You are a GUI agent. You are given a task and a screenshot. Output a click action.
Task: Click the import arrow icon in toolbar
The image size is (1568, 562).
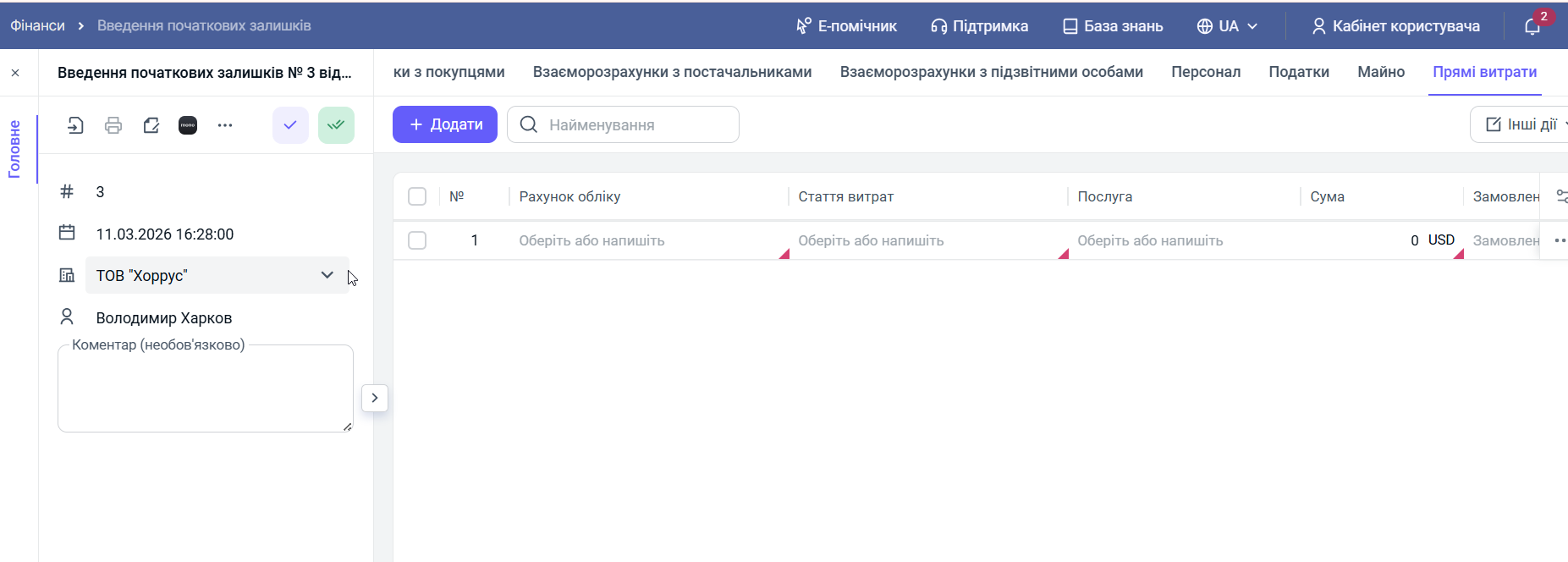tap(75, 125)
